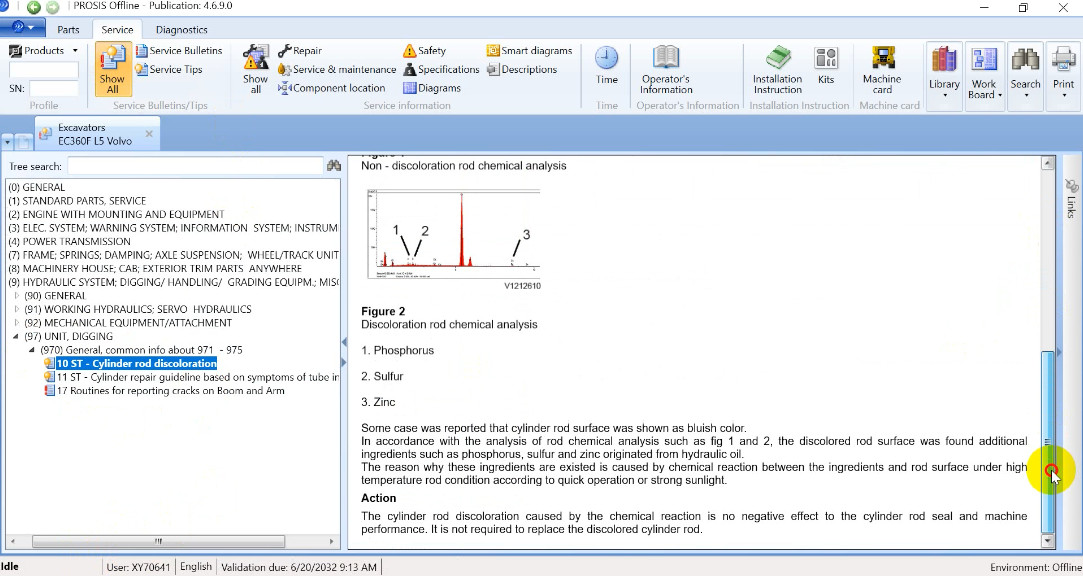Select (1) STANDARD PARTS, SERVICE
This screenshot has width=1083, height=576.
(x=77, y=201)
